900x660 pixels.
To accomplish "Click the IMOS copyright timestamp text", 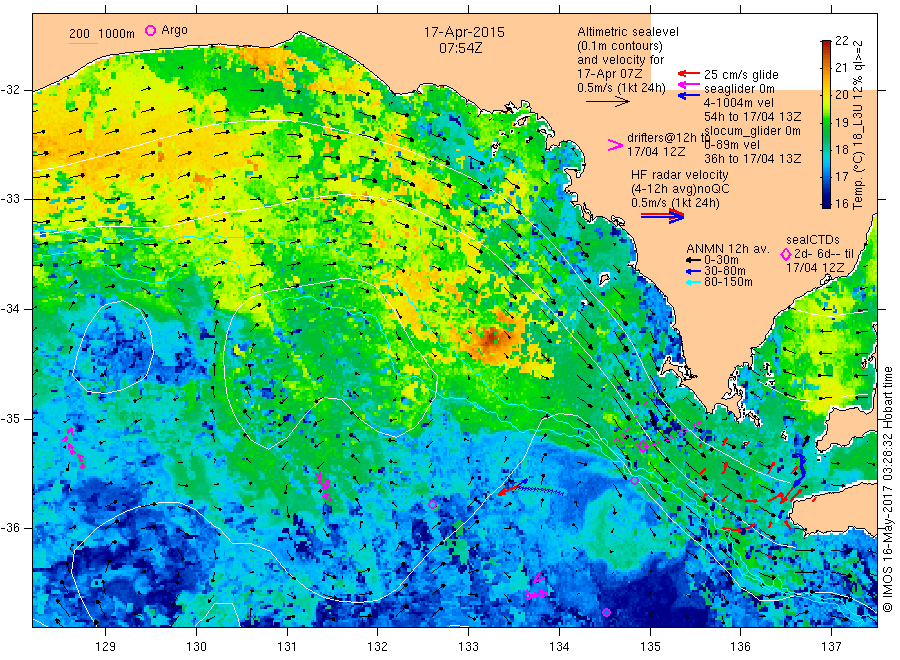I will (888, 488).
